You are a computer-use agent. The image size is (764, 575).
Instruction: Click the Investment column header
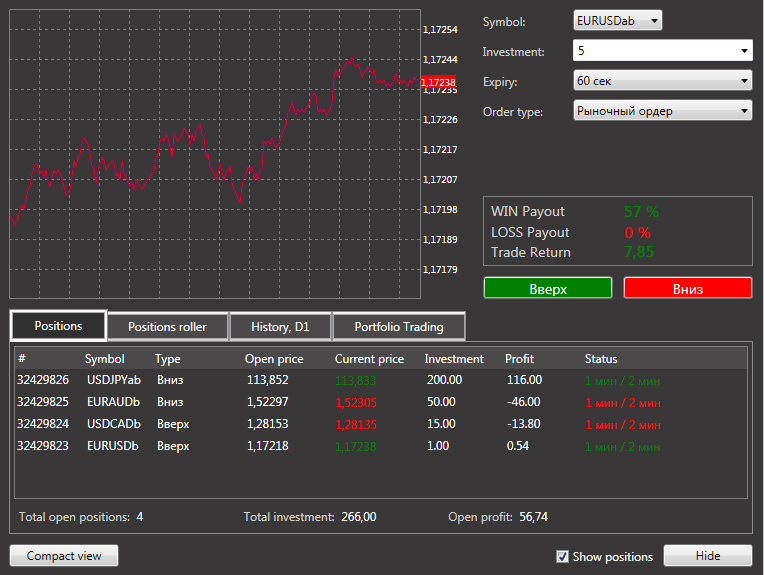click(454, 359)
